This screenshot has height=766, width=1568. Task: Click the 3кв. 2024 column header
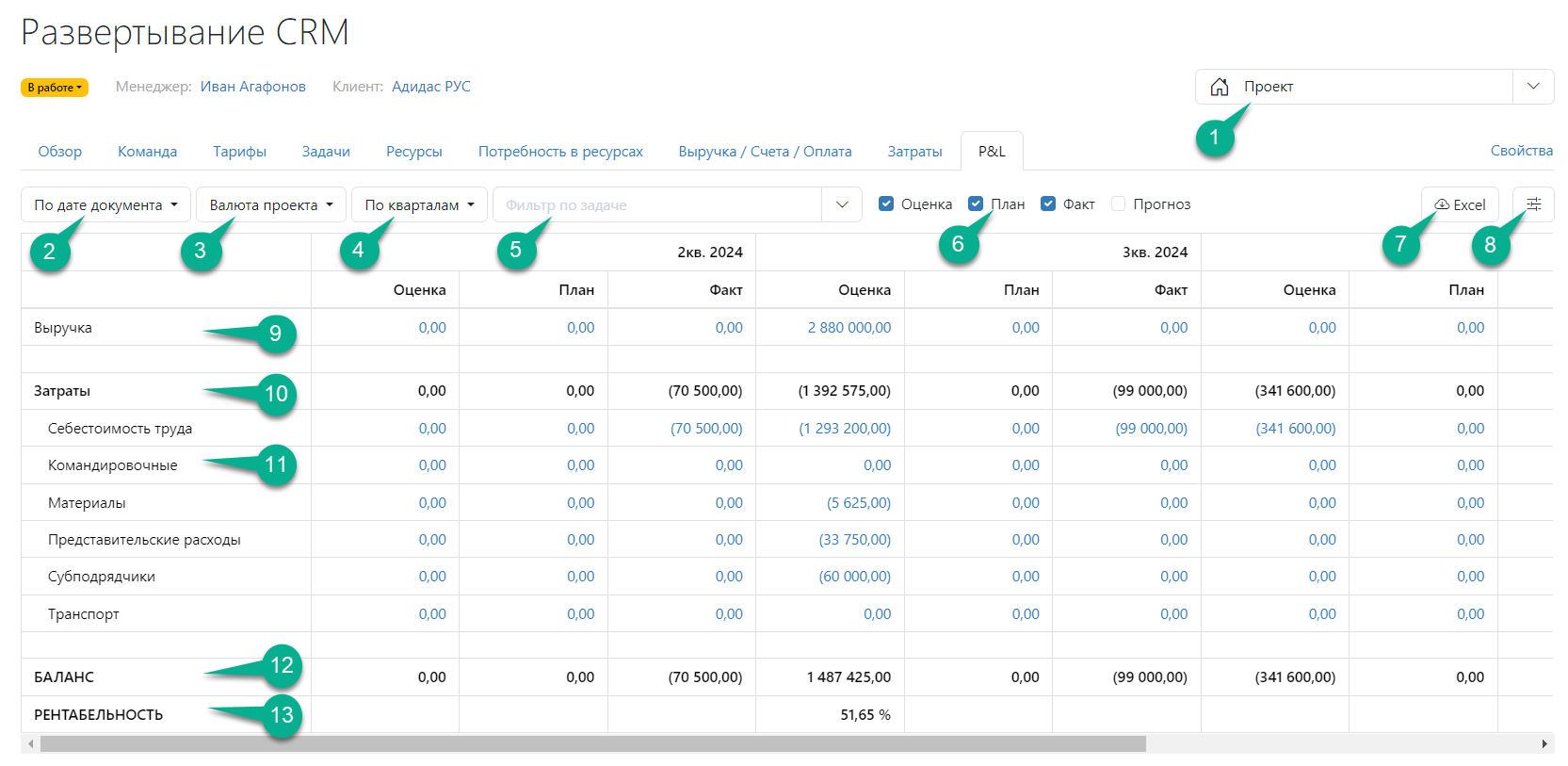point(1155,253)
